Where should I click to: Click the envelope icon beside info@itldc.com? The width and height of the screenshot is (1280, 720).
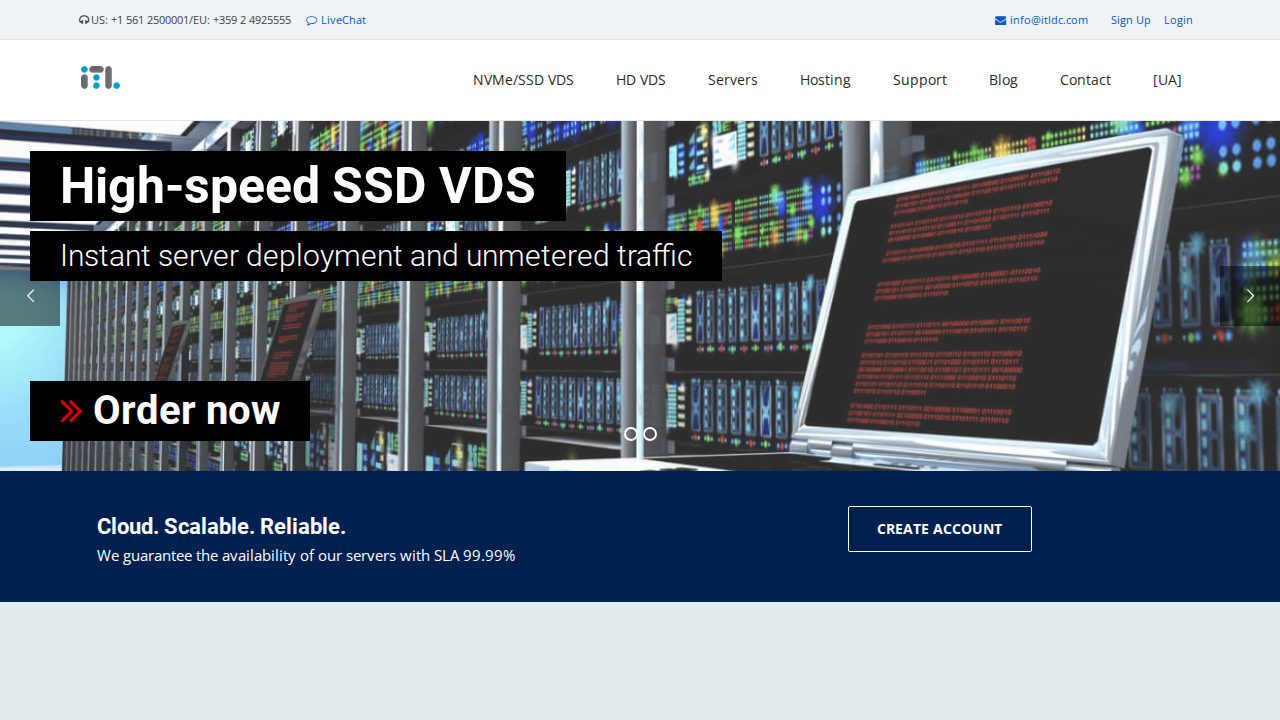click(x=1000, y=20)
